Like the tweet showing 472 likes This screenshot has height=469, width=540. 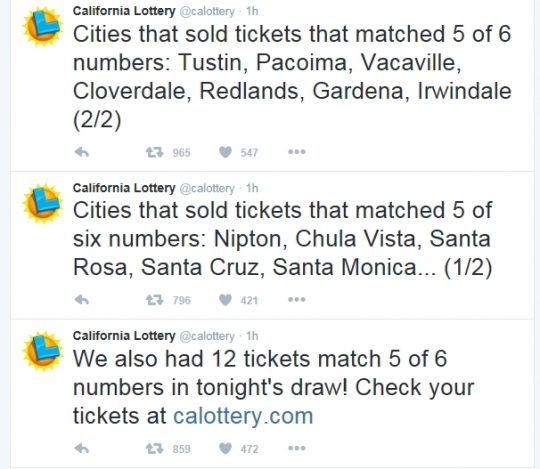(226, 448)
